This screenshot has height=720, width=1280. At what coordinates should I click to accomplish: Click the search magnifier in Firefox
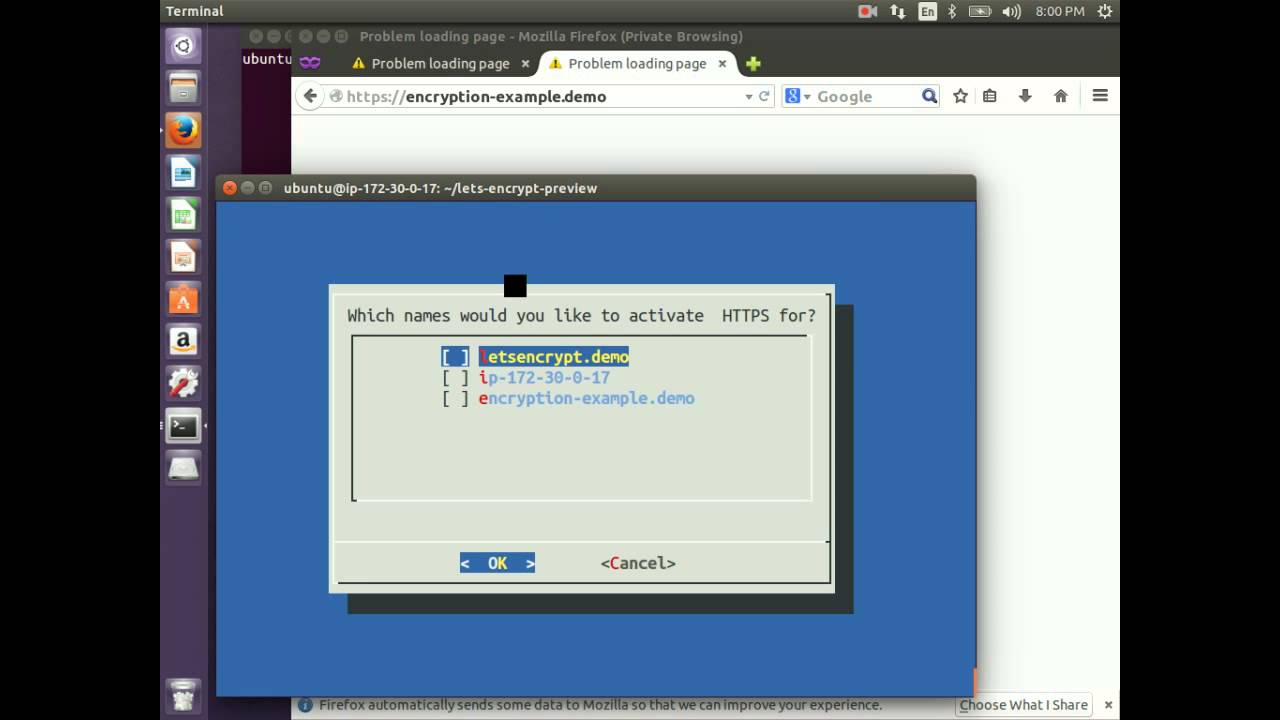pyautogui.click(x=929, y=96)
